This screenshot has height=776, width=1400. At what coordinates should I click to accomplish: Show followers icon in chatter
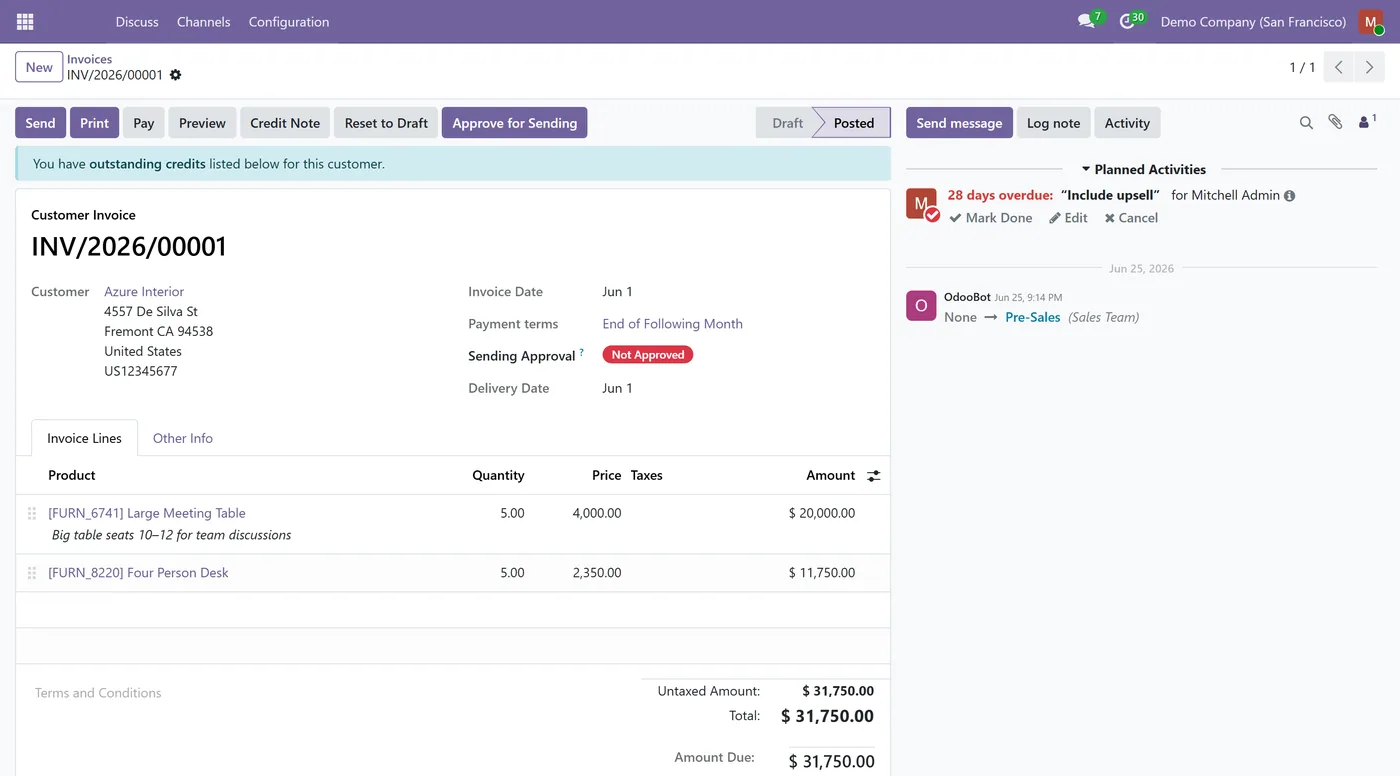[1366, 122]
